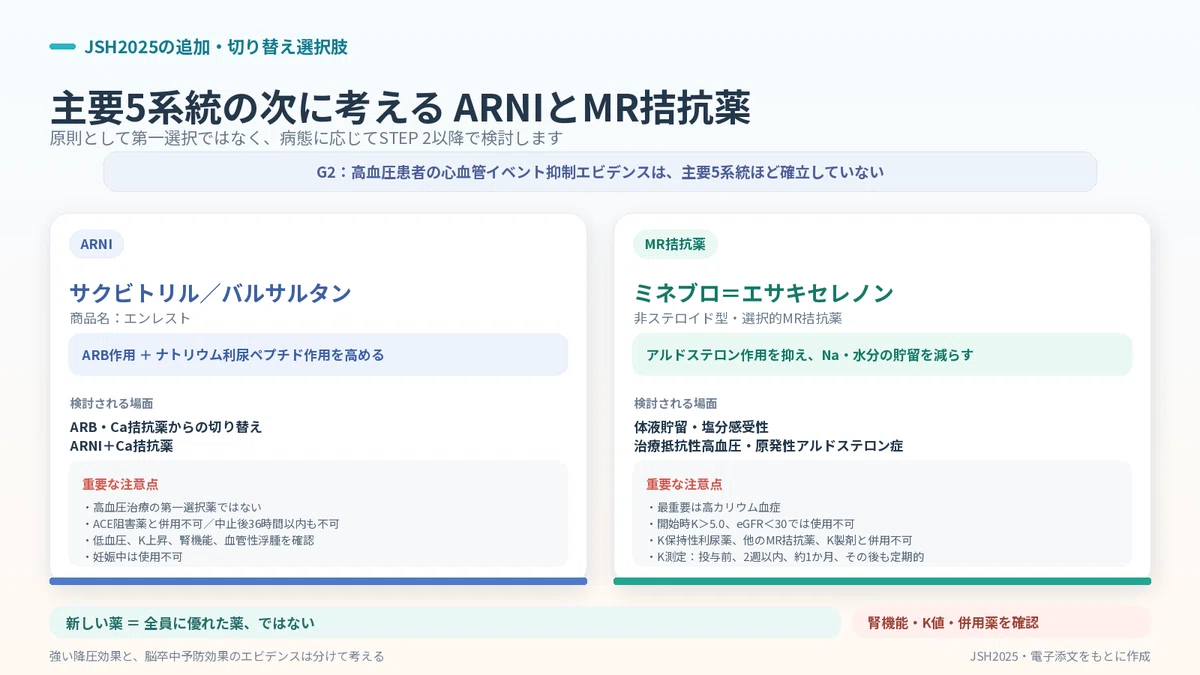Select heading サクビトリル／バルサルタン

pos(210,293)
